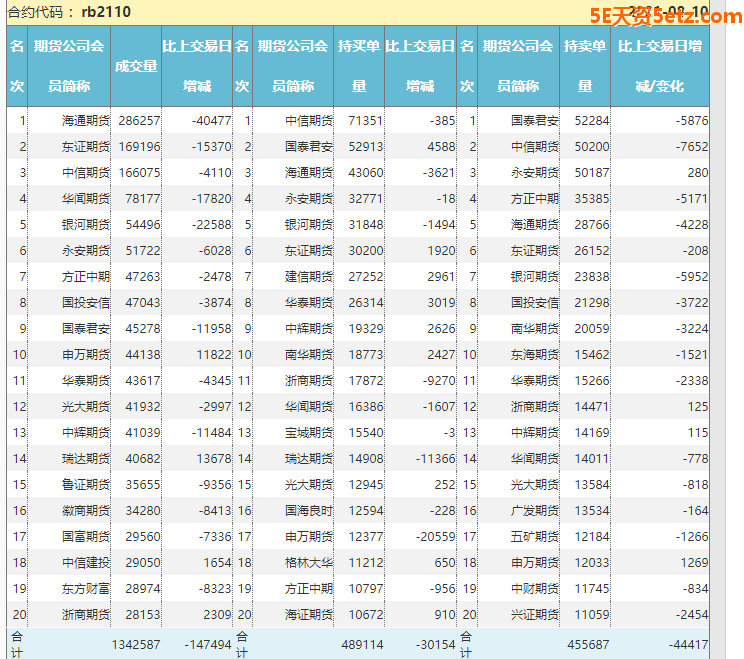Select 中信期货 at rank 1 of buy positions
The image size is (744, 659).
coord(309,120)
